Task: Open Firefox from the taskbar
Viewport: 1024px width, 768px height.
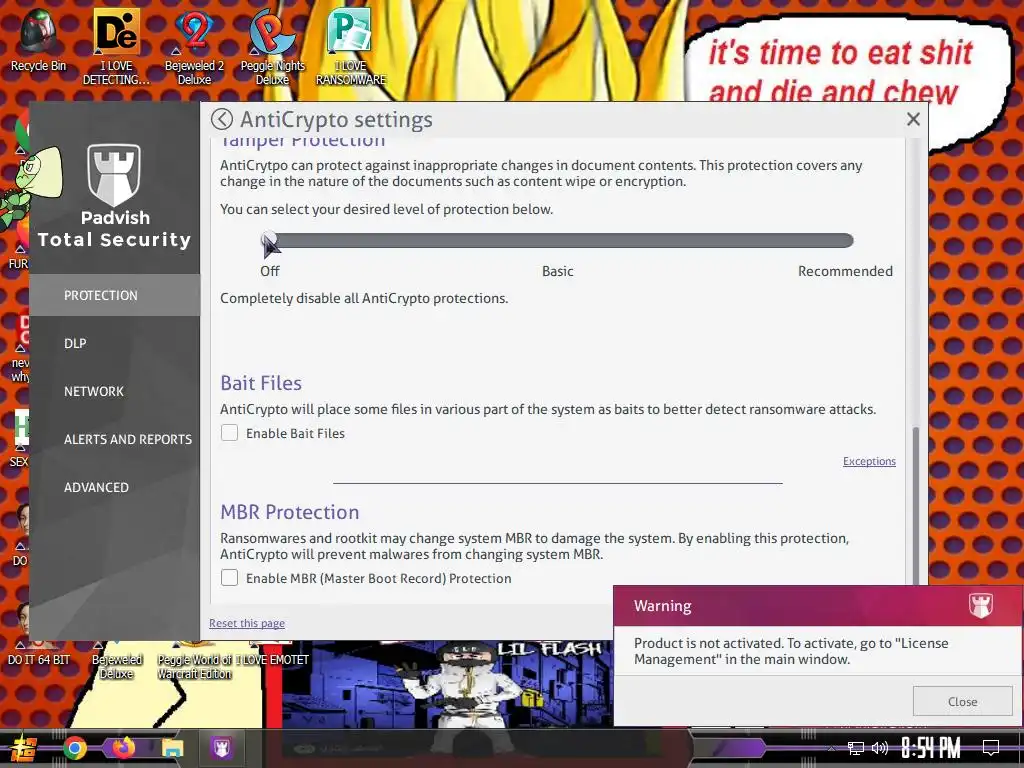Action: (123, 748)
